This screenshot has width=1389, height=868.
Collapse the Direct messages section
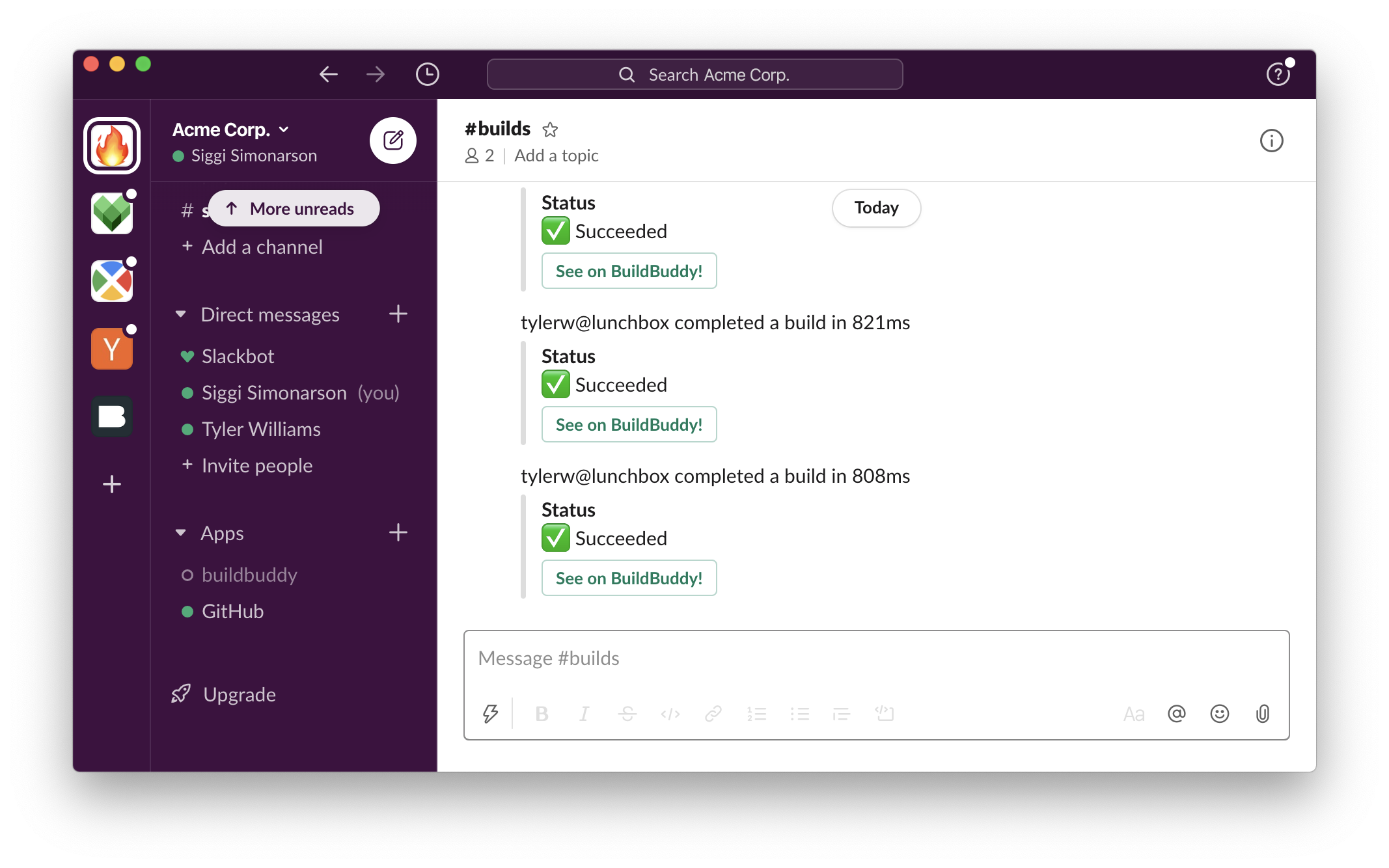[180, 315]
